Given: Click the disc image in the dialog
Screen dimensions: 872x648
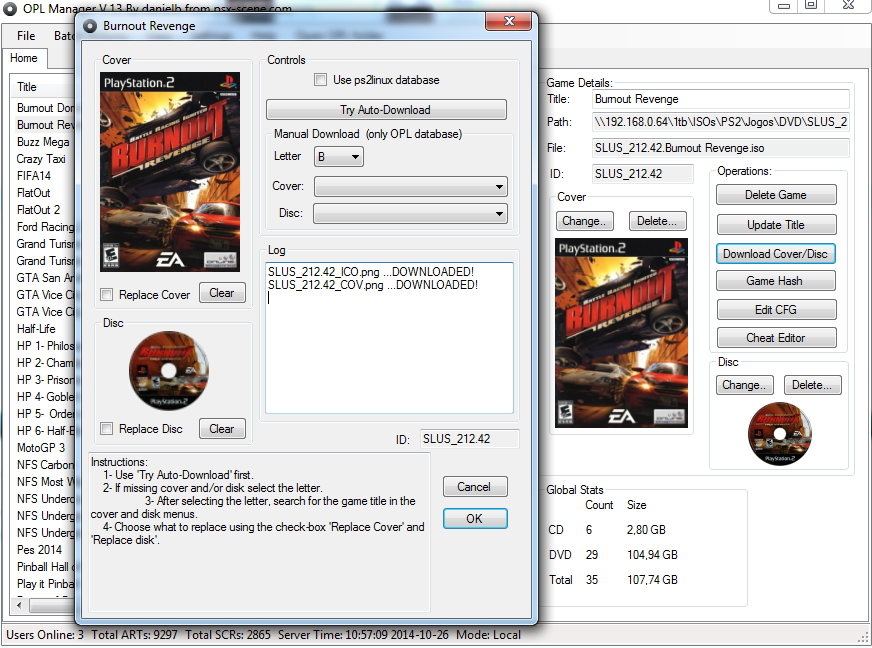Looking at the screenshot, I should [169, 371].
